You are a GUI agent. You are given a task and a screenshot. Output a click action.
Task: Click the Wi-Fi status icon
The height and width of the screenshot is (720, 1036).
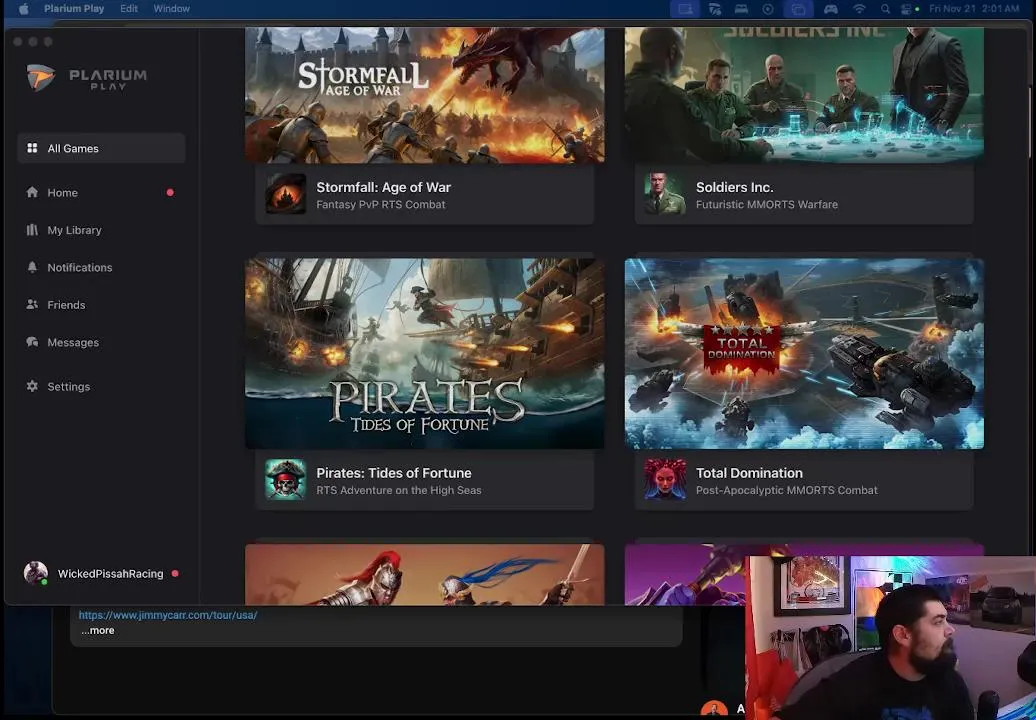(x=859, y=9)
